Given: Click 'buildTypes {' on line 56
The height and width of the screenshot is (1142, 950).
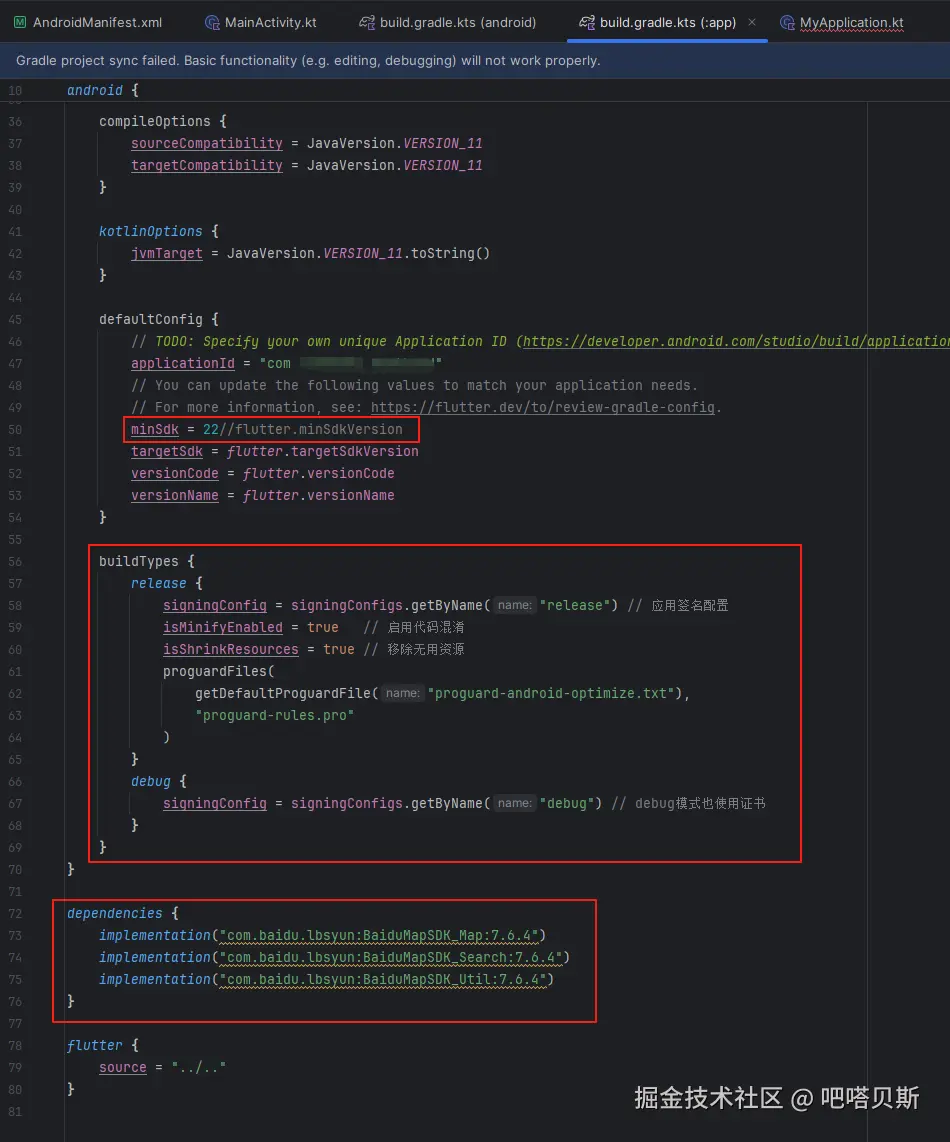Looking at the screenshot, I should coord(147,562).
